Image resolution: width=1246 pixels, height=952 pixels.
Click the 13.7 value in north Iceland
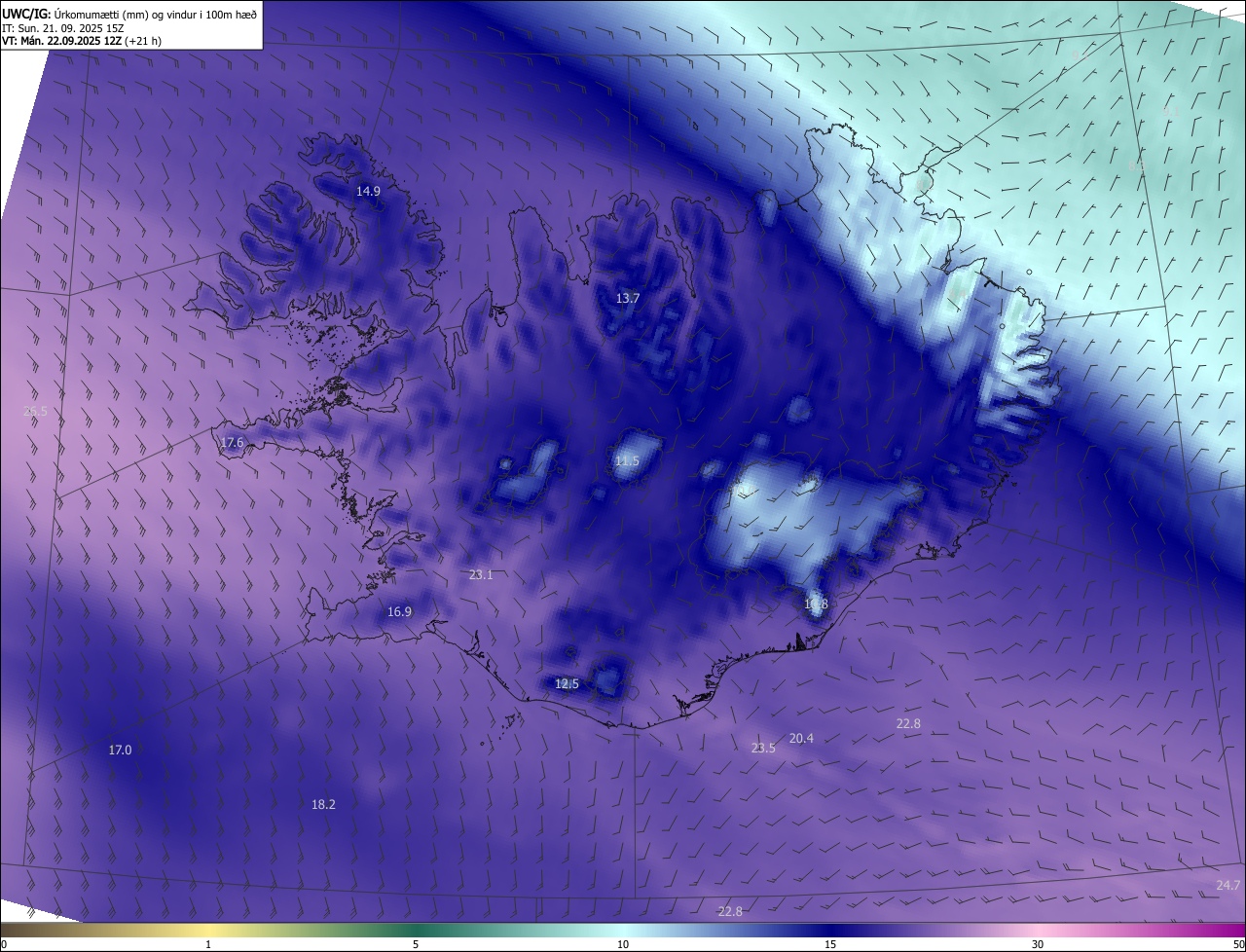pos(628,299)
